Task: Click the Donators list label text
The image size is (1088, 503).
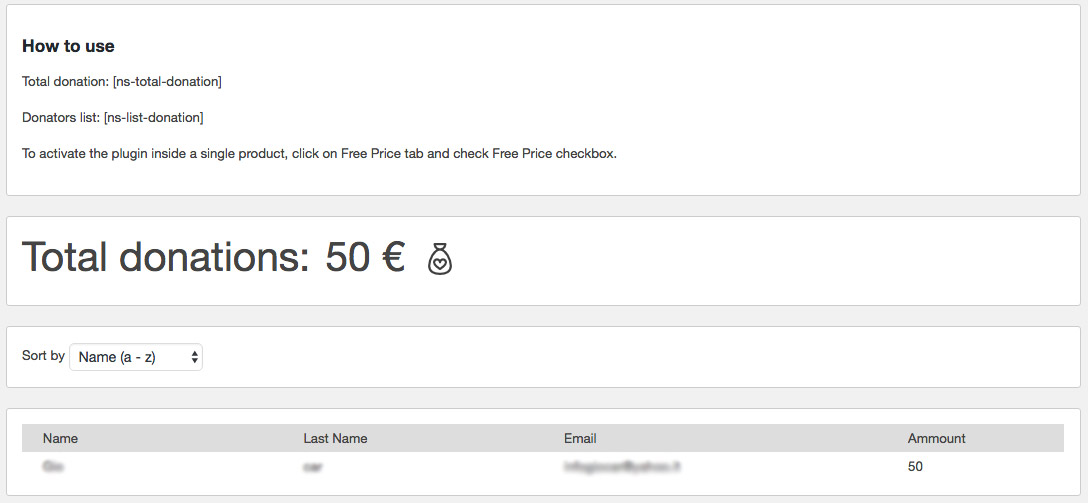Action: (61, 118)
